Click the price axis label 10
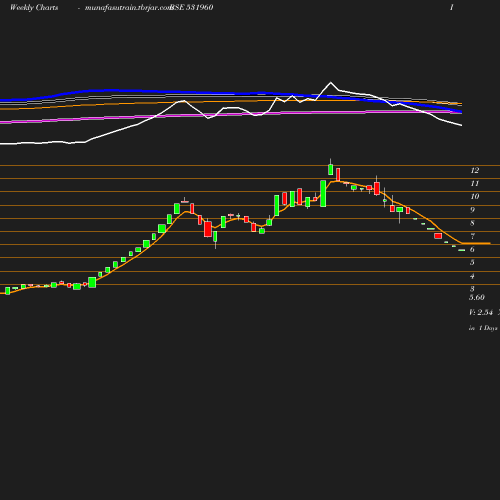500x500 pixels. click(x=475, y=196)
